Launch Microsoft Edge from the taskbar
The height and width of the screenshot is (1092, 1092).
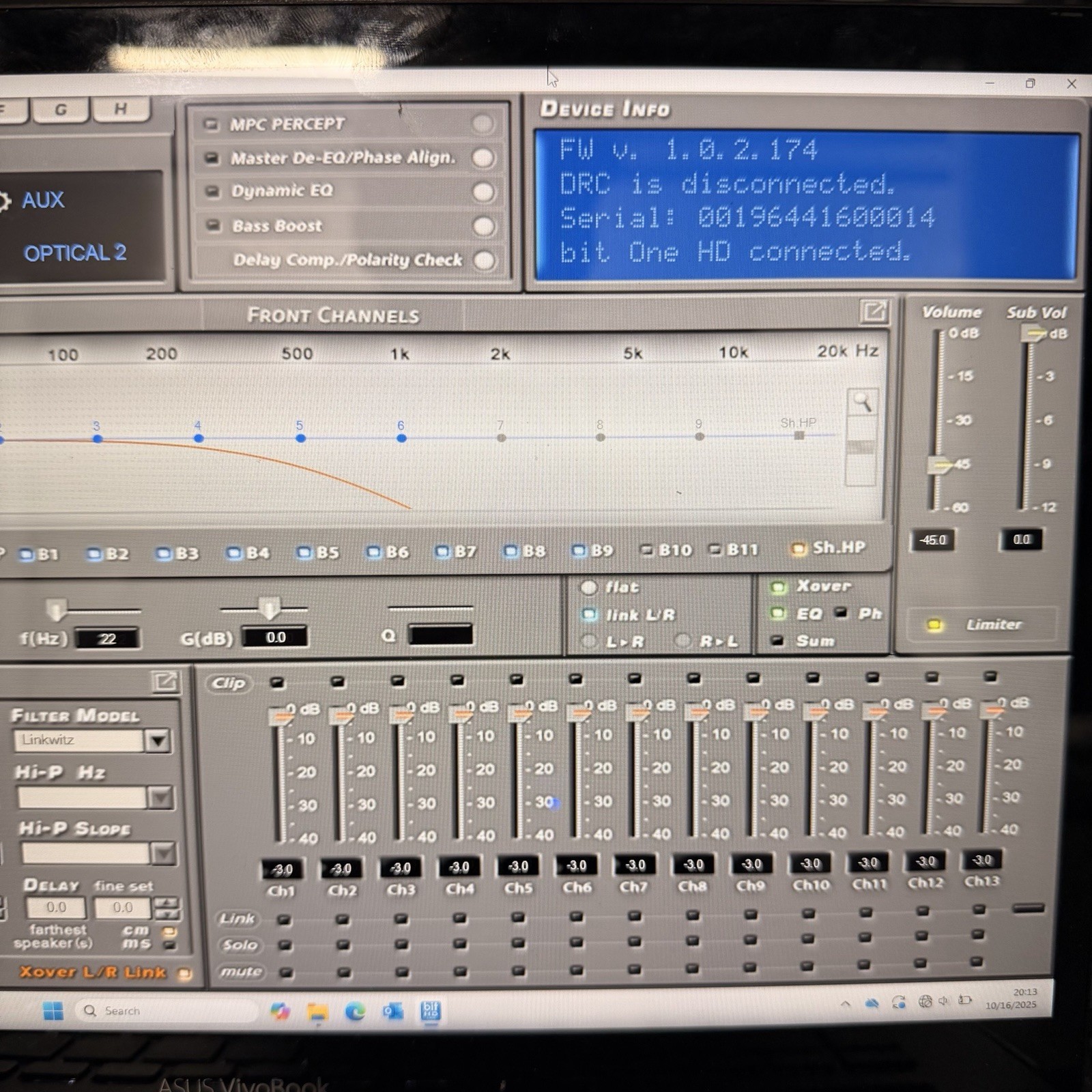tap(355, 1011)
